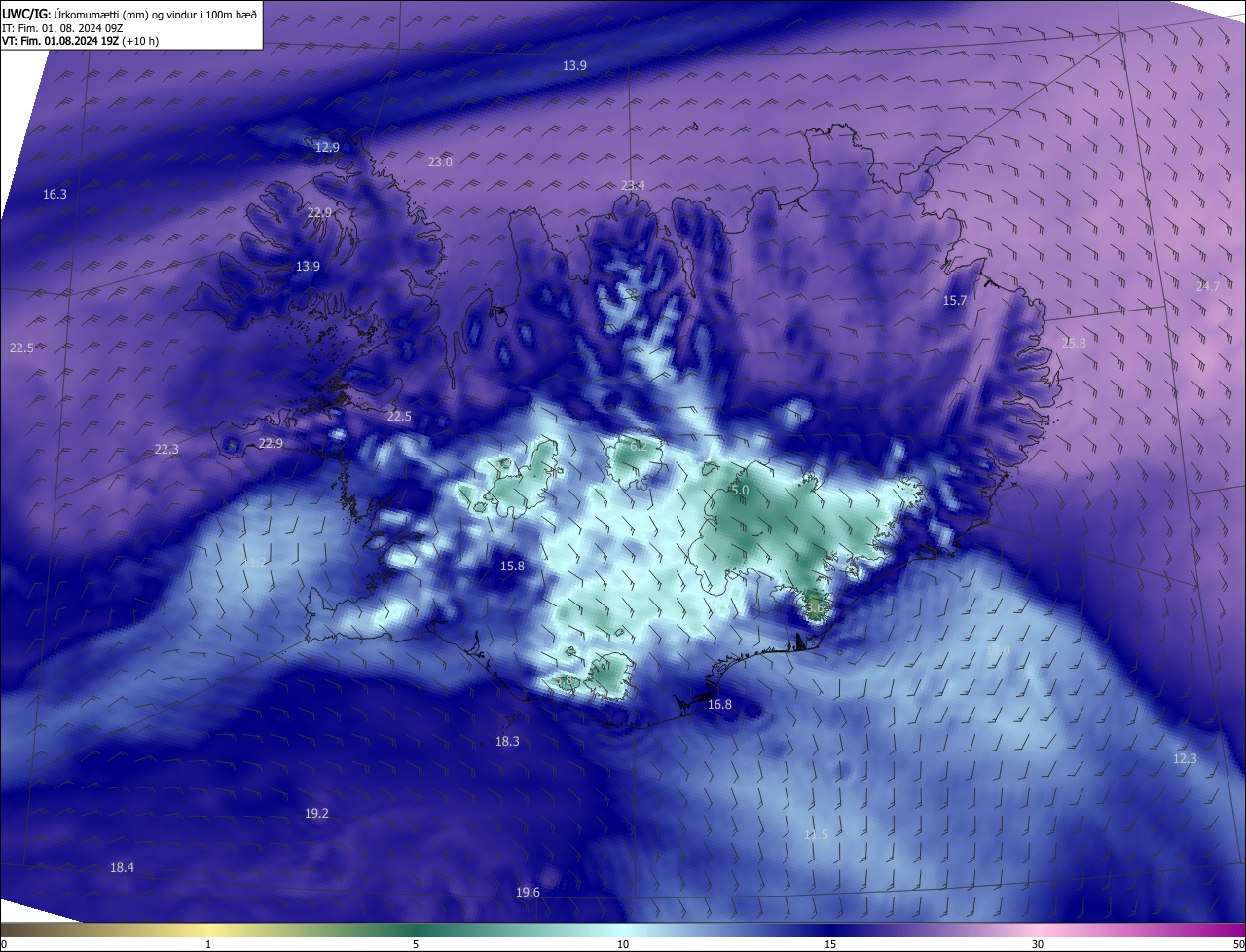Select the 22.3 wind value label

(166, 450)
